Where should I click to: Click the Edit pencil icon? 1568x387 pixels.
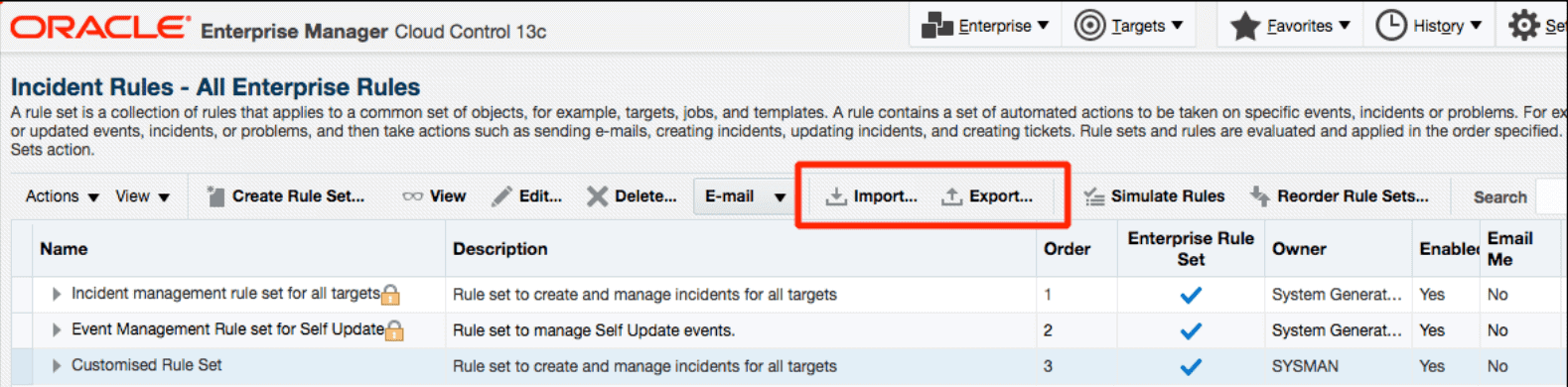coord(501,196)
